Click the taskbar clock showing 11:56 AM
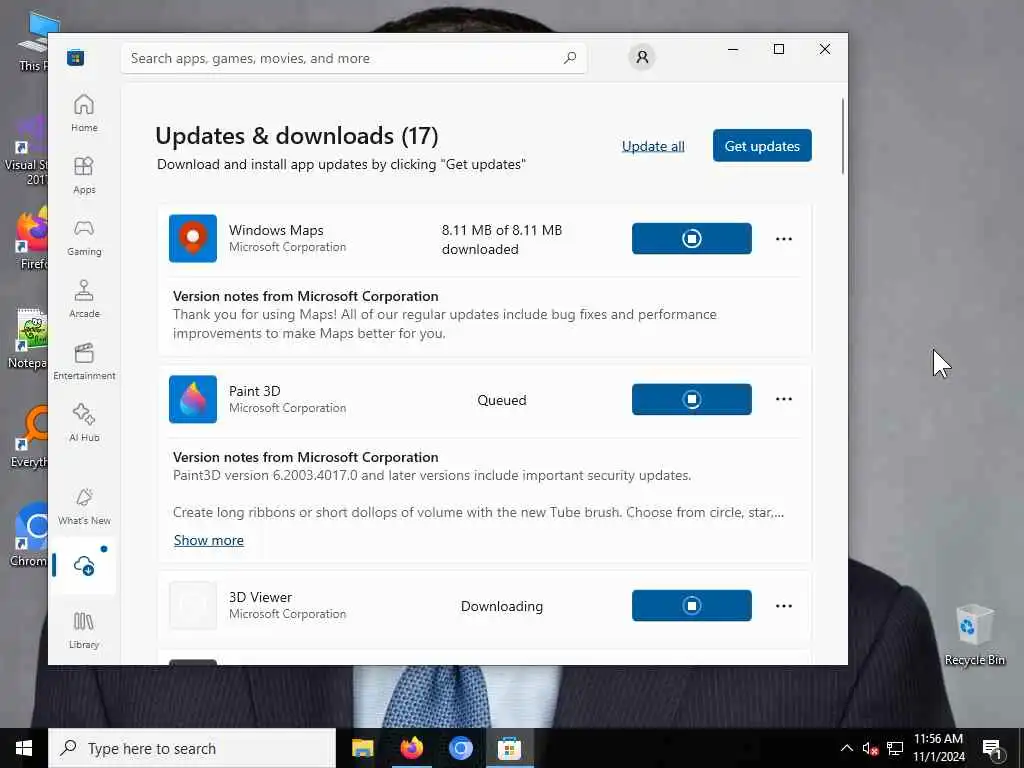 (x=938, y=748)
